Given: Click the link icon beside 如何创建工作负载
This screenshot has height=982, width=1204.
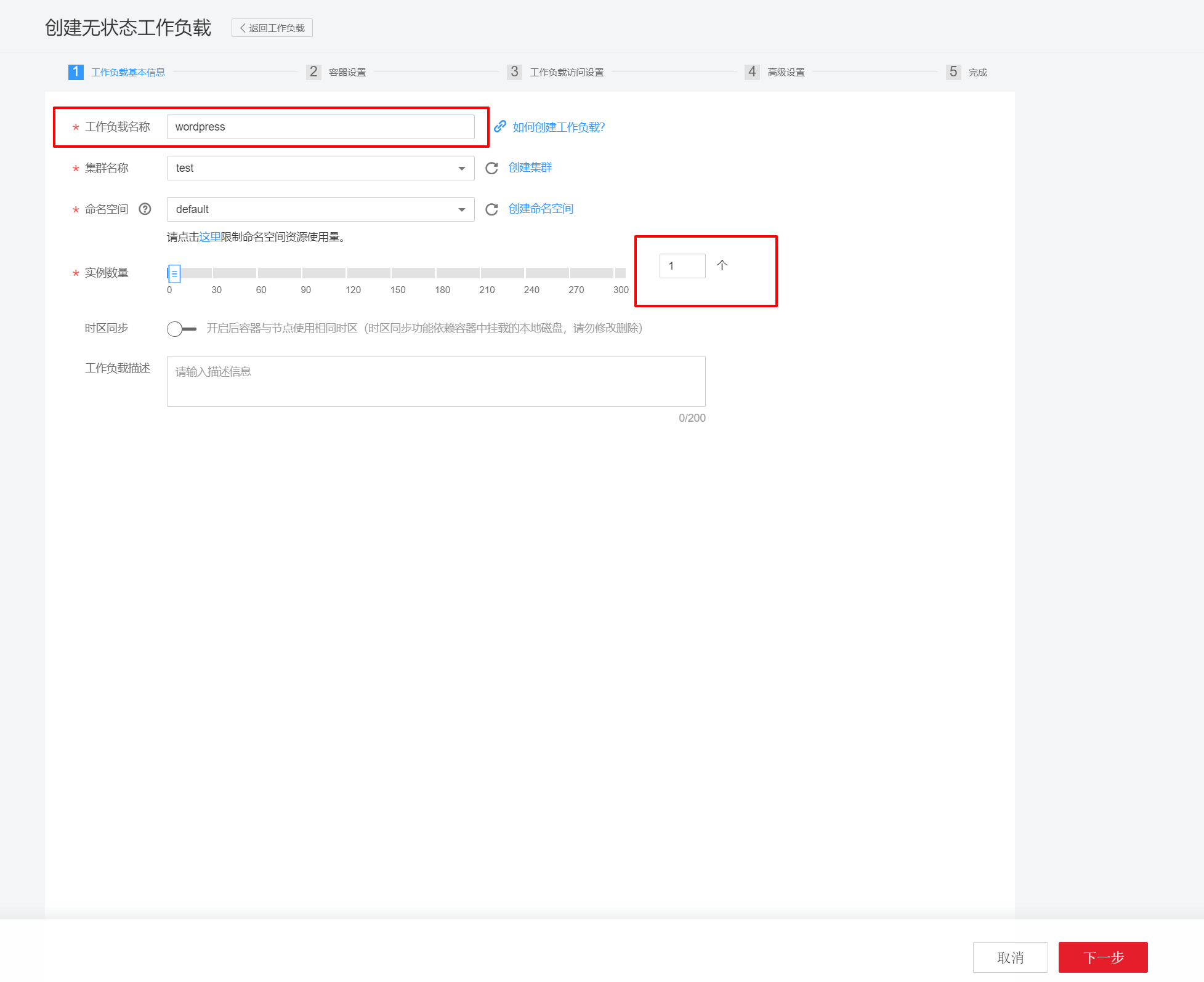Looking at the screenshot, I should (x=499, y=126).
